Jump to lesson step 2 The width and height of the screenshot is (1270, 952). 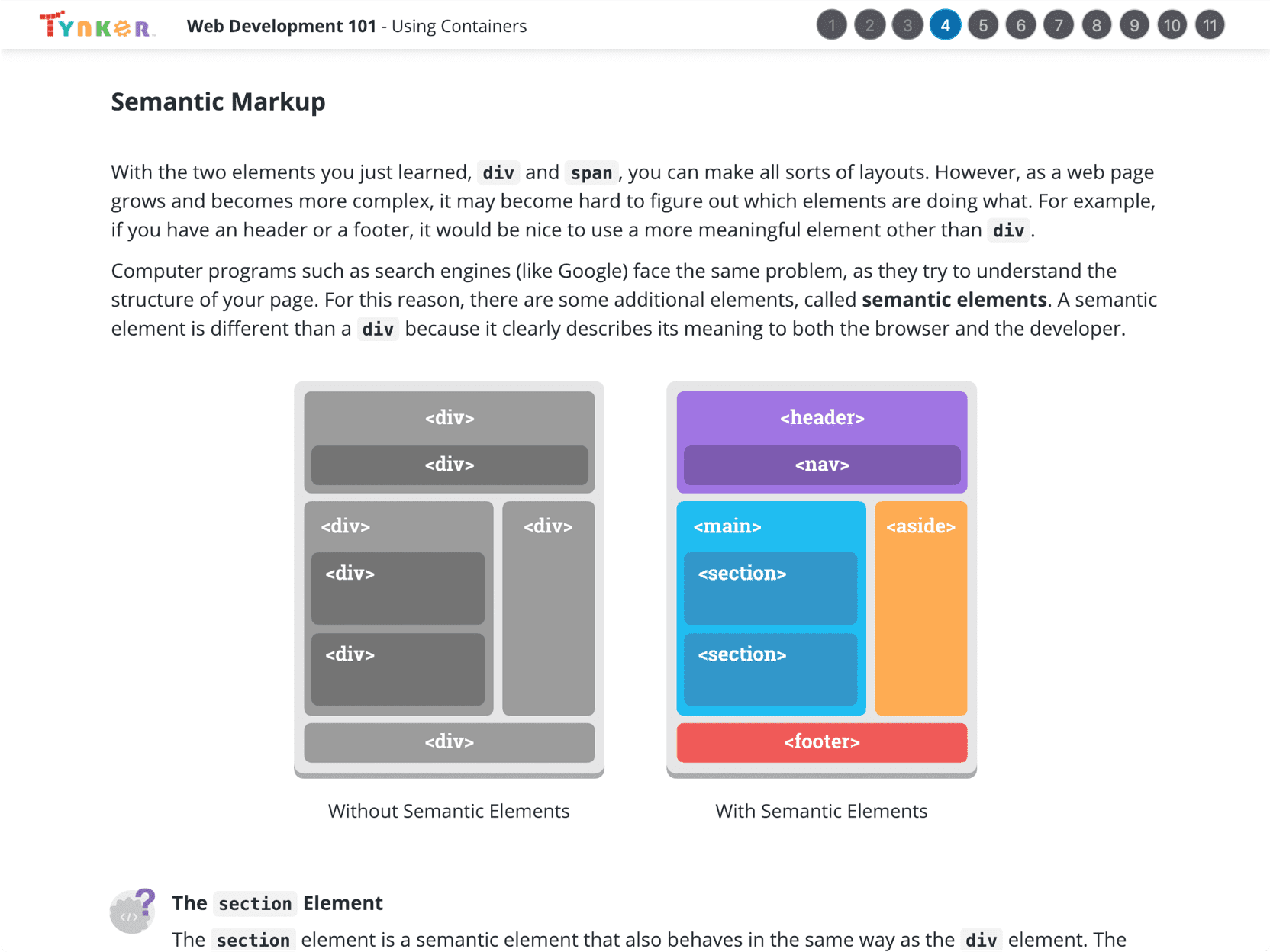pos(869,25)
